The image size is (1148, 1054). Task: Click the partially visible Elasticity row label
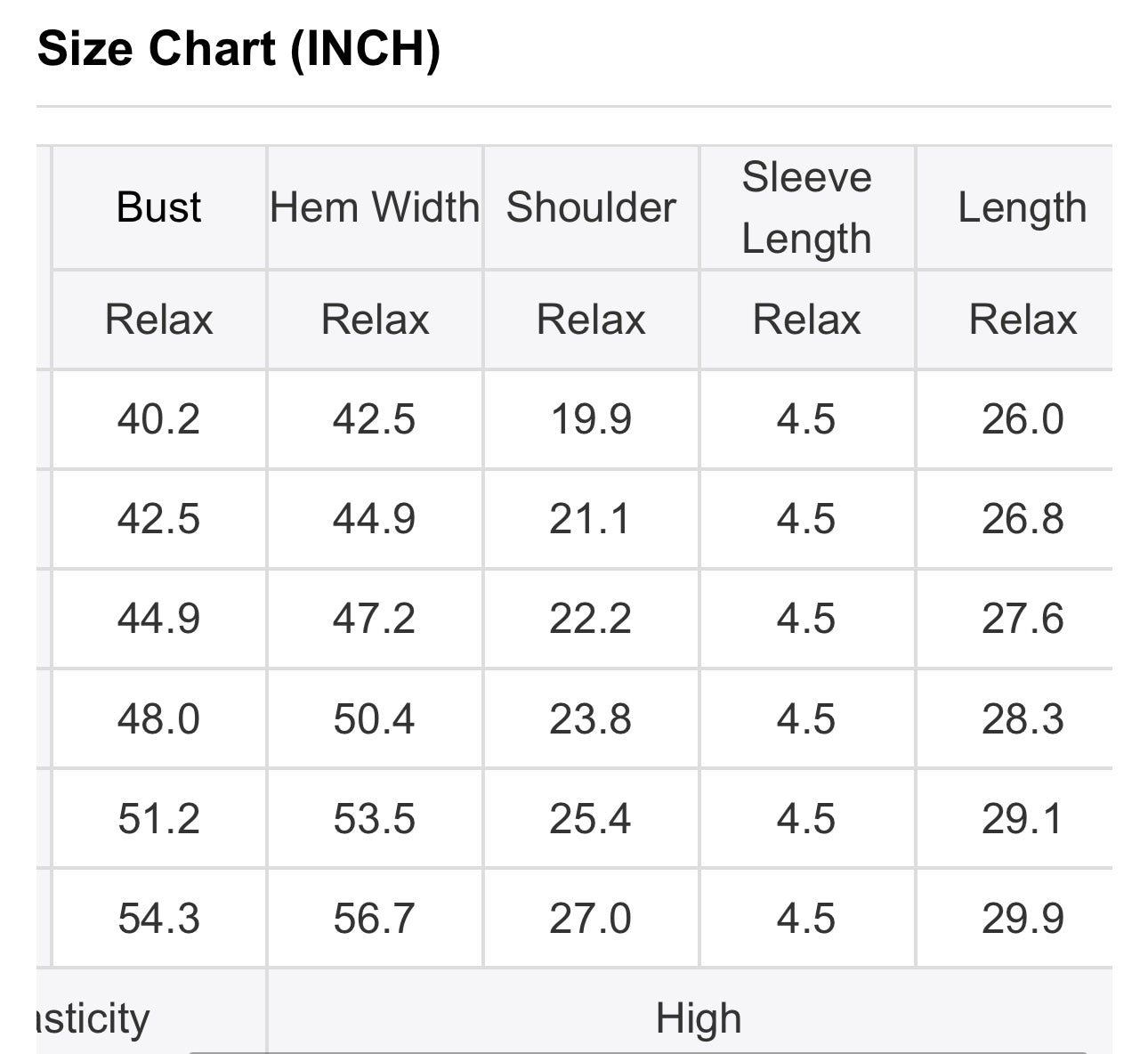(x=93, y=1018)
